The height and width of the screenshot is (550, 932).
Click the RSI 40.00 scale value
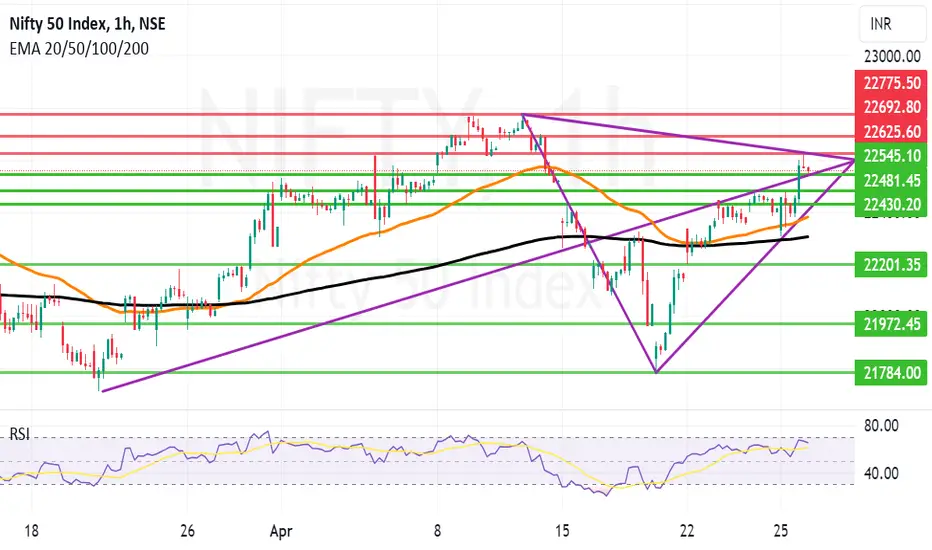[x=881, y=473]
